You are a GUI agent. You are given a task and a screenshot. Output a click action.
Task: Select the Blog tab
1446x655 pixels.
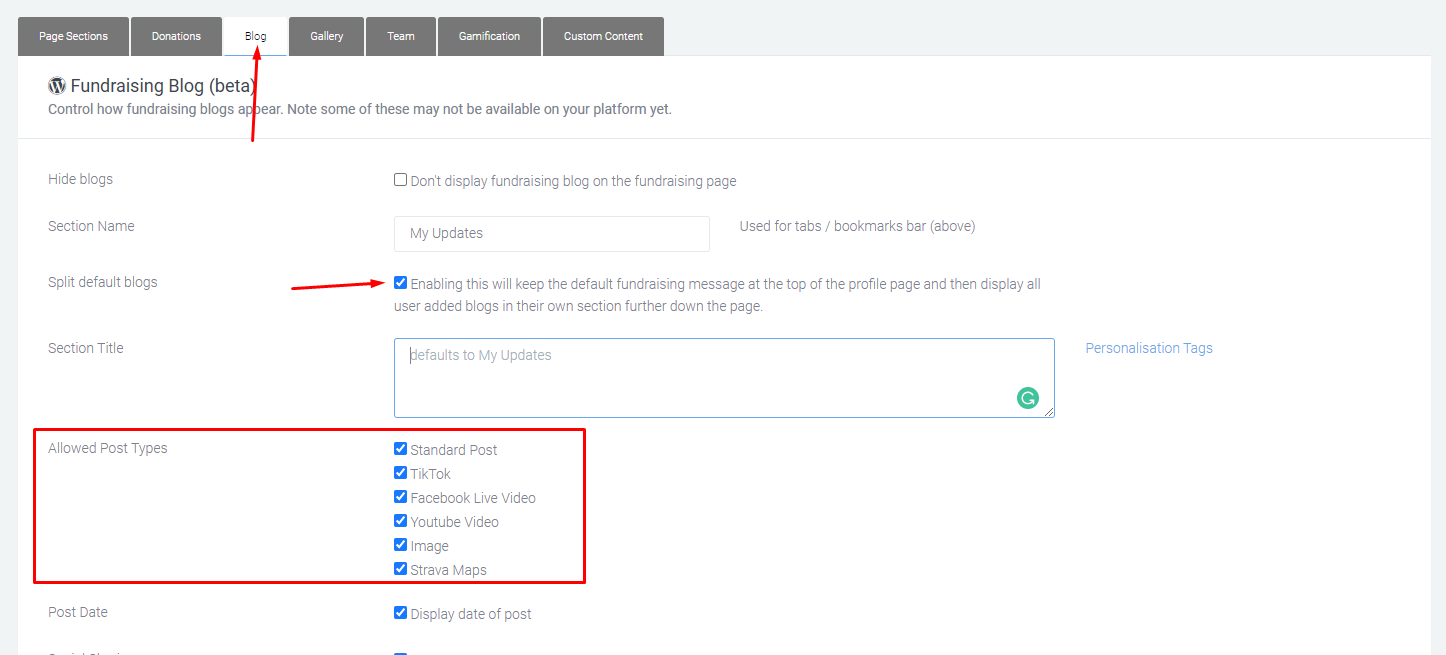(256, 36)
